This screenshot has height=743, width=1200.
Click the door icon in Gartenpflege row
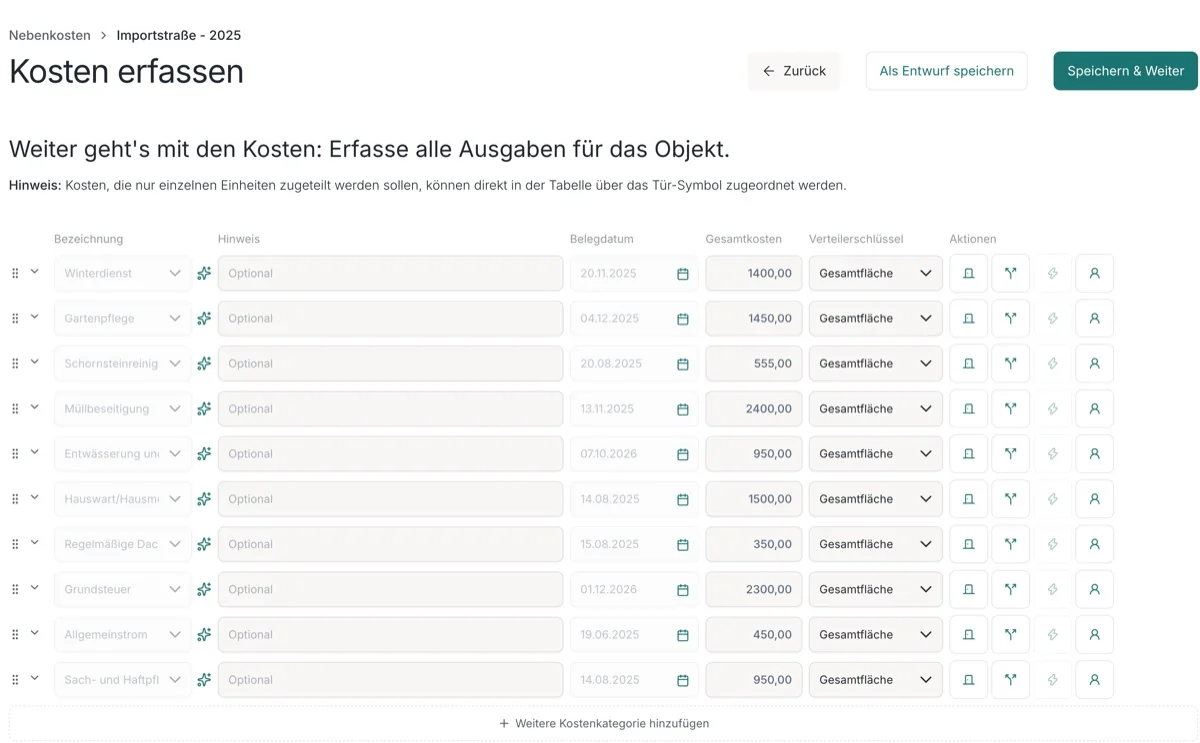pos(968,318)
